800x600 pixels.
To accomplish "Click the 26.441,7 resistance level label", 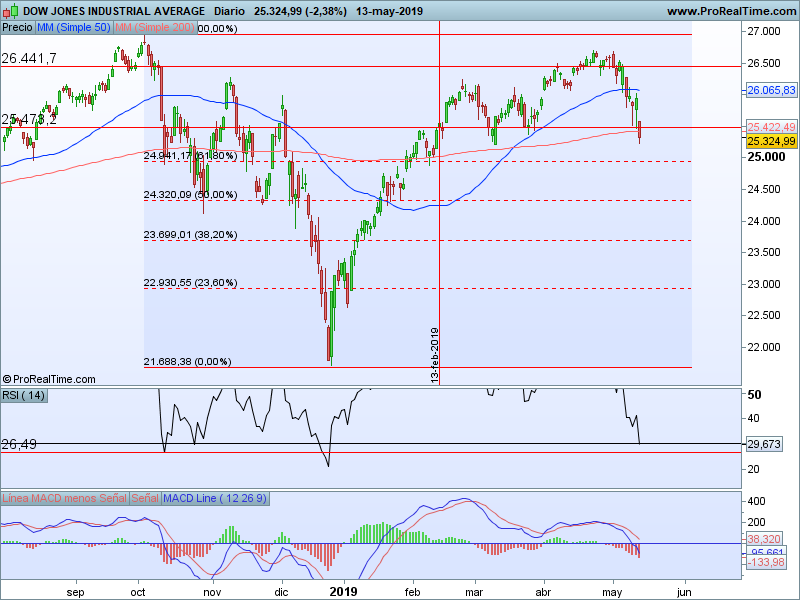I will pyautogui.click(x=29, y=59).
